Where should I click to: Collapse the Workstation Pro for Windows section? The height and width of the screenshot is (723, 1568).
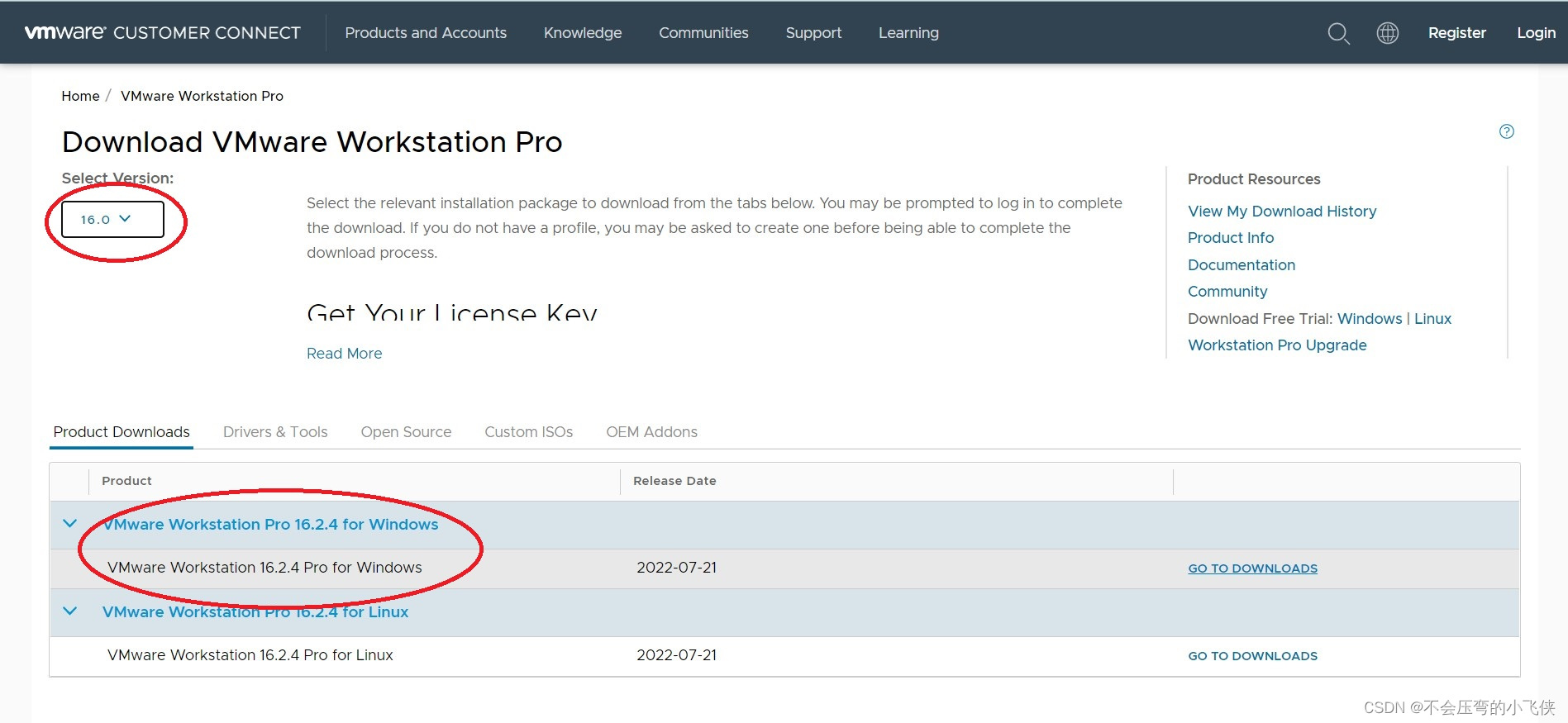(x=70, y=524)
